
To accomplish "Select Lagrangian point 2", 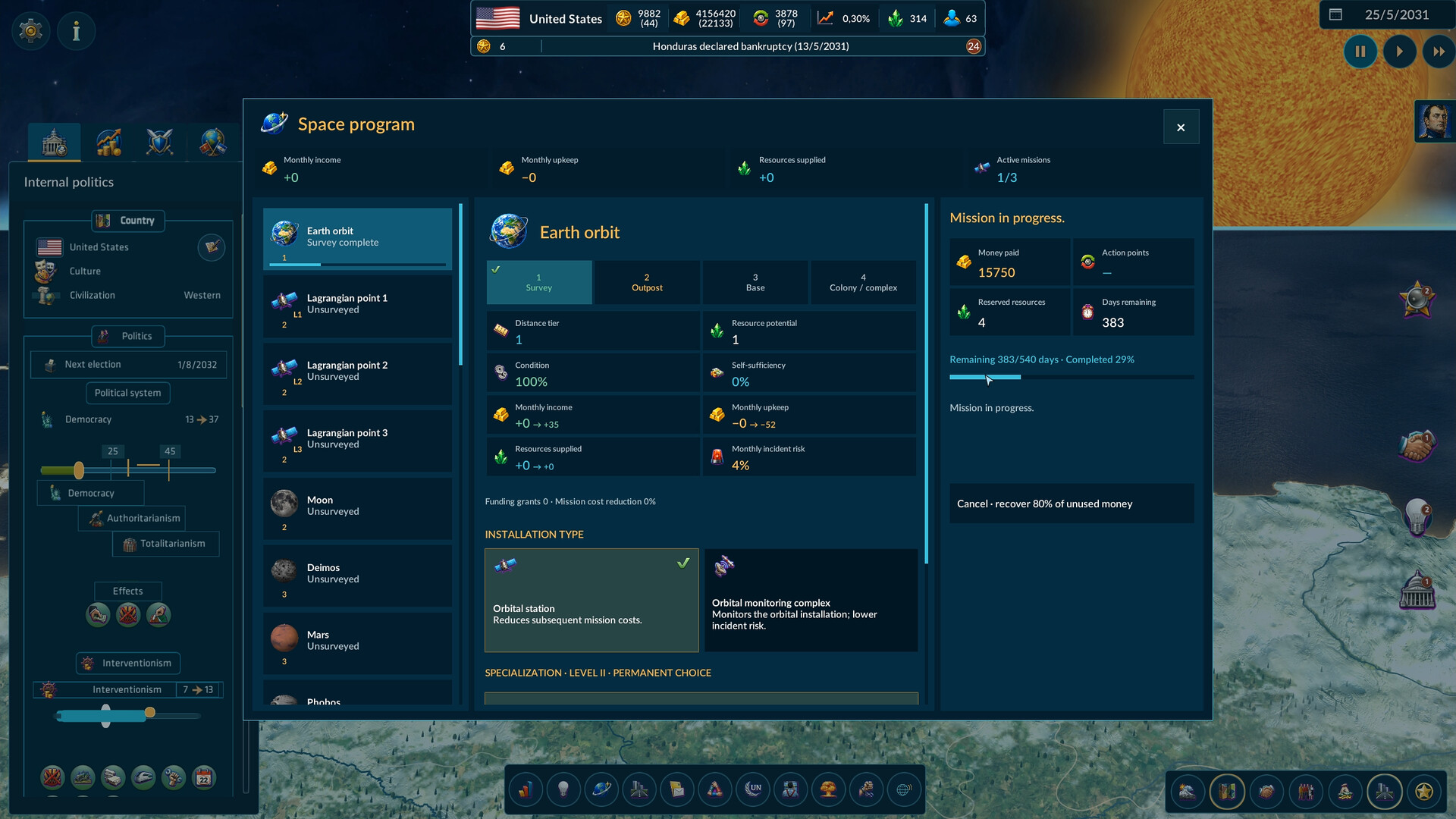I will [x=357, y=374].
